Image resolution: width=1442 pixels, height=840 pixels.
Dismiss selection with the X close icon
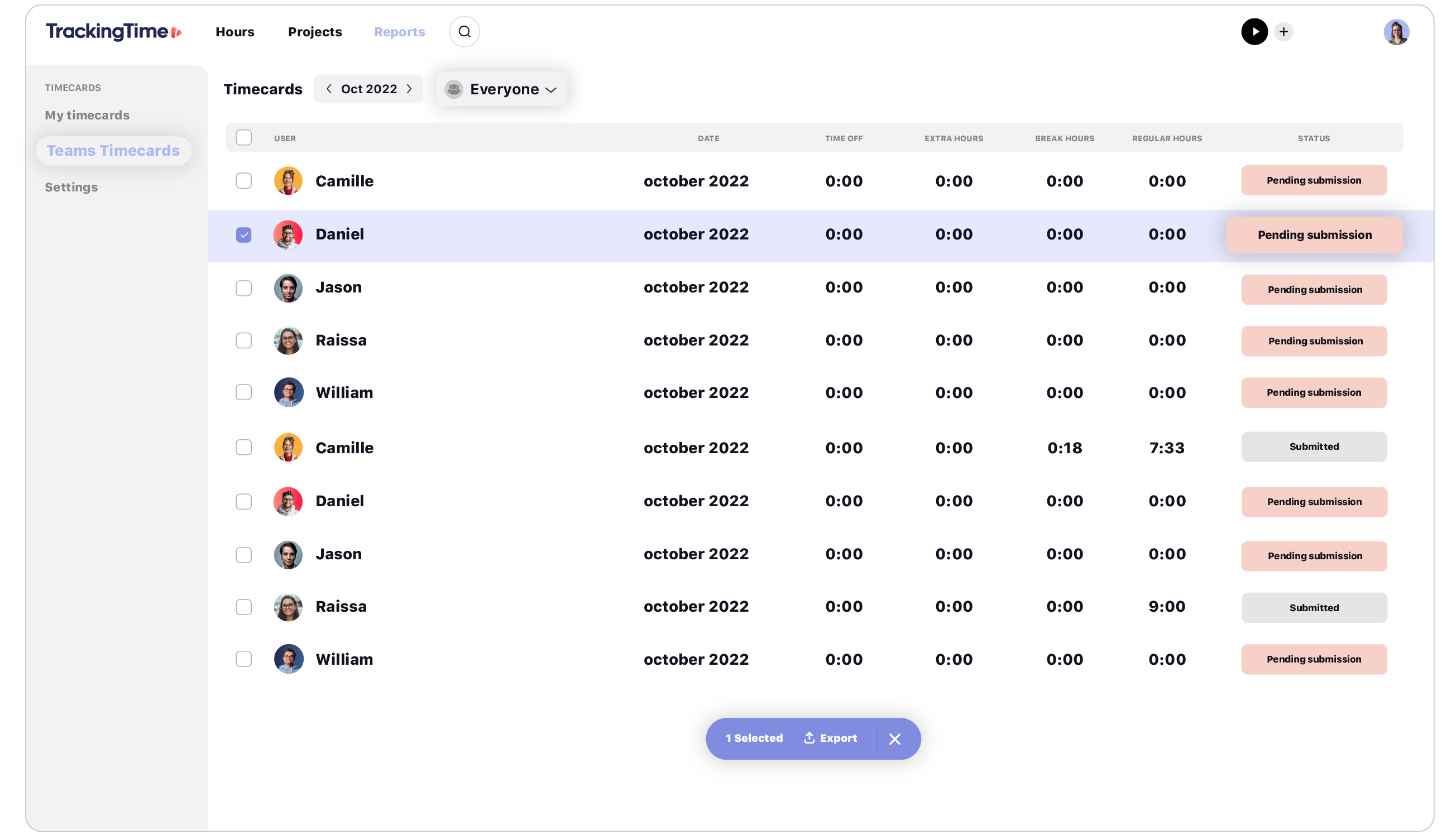pyautogui.click(x=895, y=738)
